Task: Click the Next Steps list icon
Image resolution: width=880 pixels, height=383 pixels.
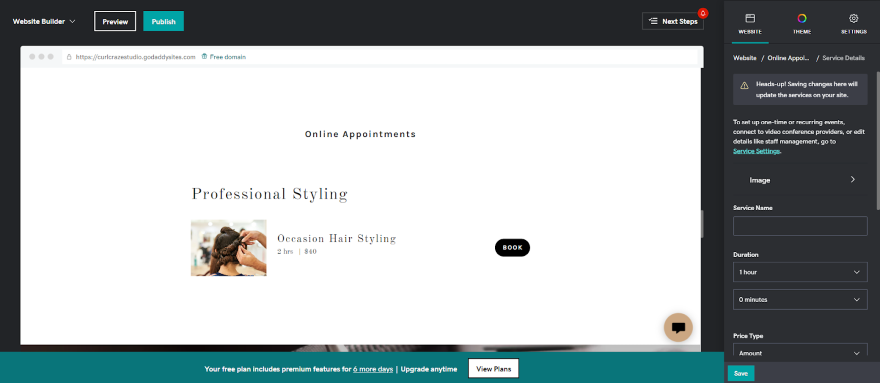Action: pos(653,21)
